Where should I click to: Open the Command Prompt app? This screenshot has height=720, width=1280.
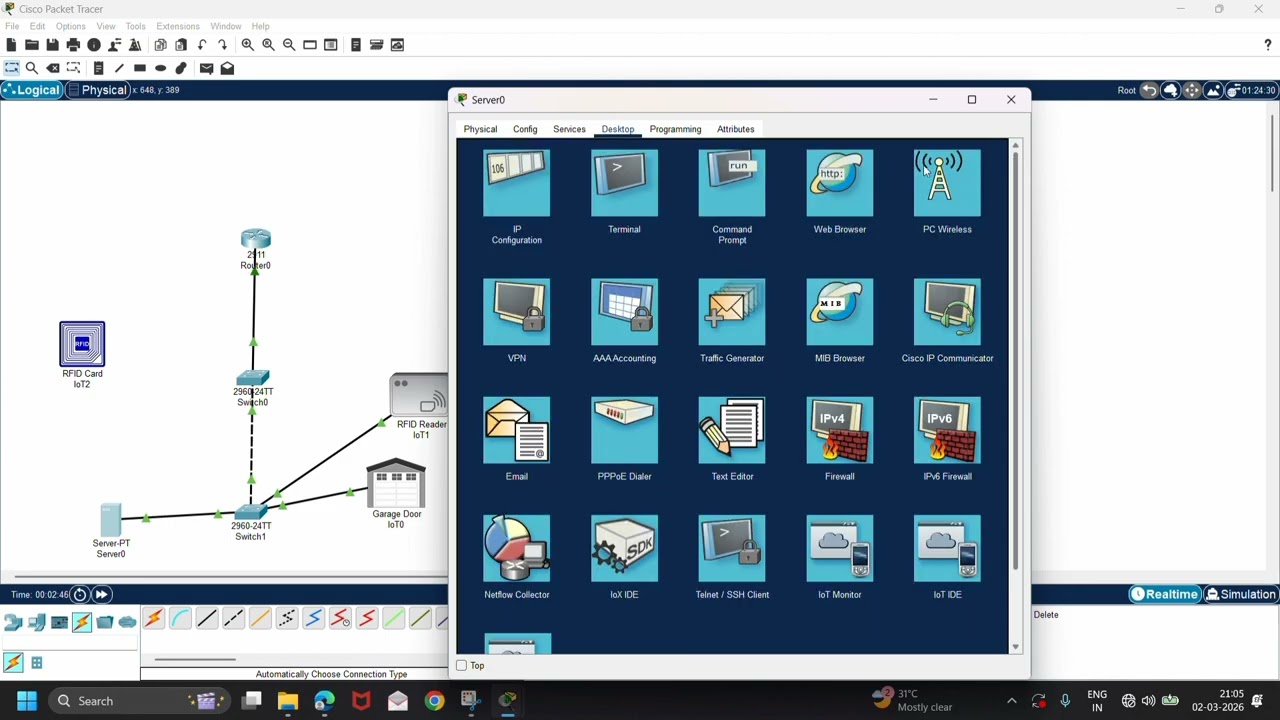(x=732, y=183)
